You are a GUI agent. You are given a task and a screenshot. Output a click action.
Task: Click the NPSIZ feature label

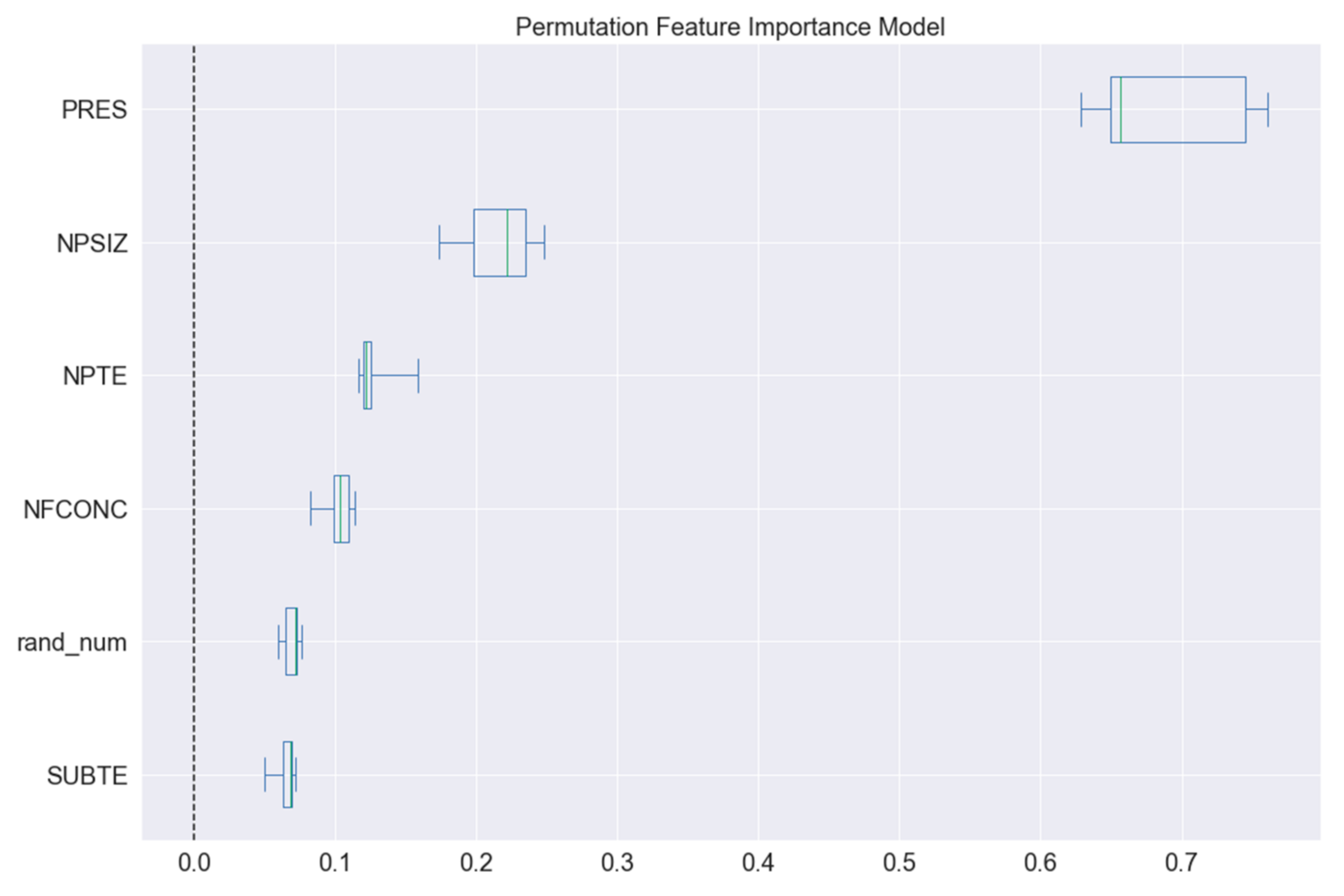[92, 243]
